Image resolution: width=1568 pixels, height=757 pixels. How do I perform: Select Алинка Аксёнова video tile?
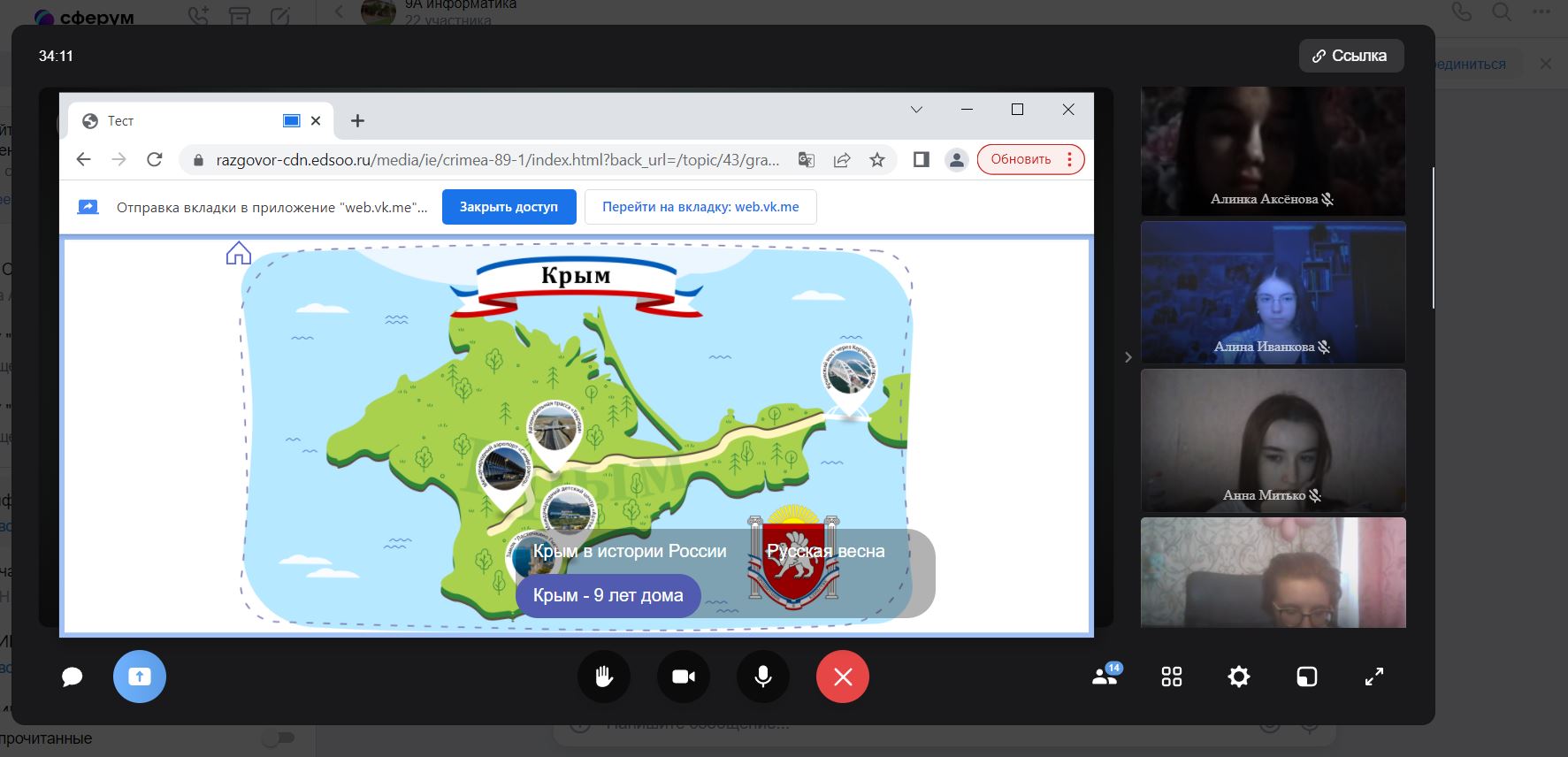pyautogui.click(x=1273, y=150)
